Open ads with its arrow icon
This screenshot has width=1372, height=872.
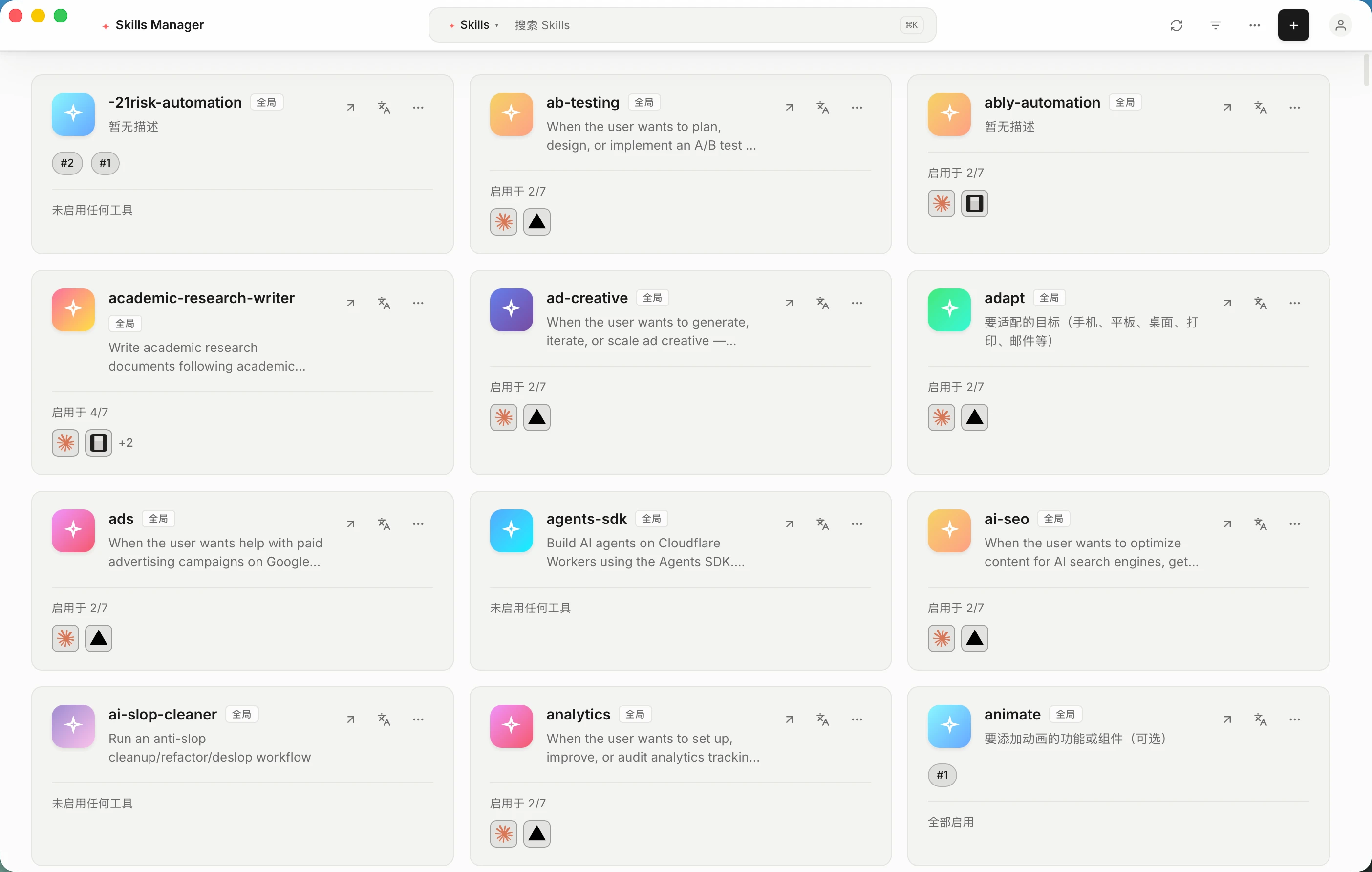point(351,524)
